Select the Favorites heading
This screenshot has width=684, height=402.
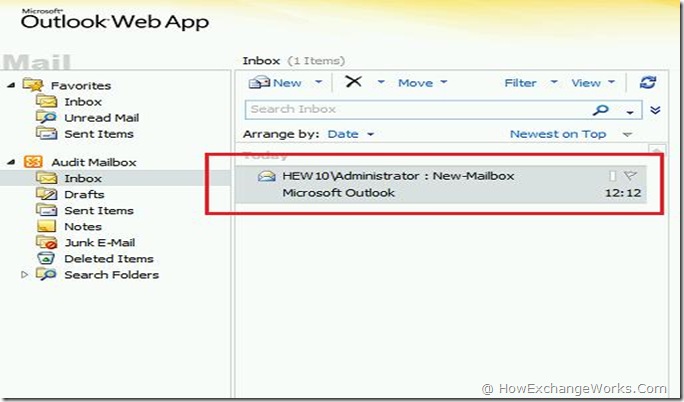click(x=81, y=85)
